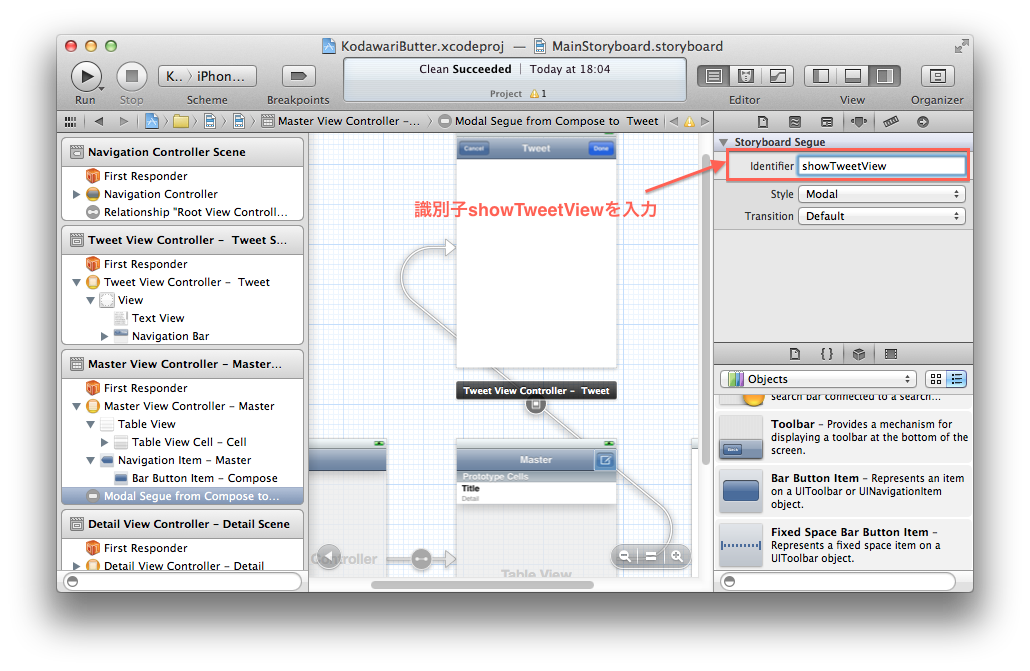Select Navigation Controller Scene header
Viewport: 1030px width, 671px height.
[x=183, y=152]
